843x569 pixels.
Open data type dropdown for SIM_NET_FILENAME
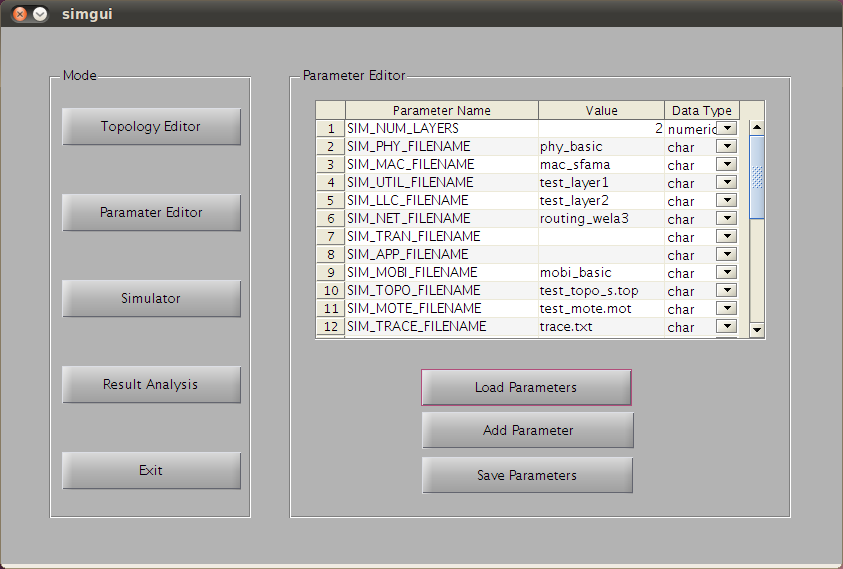click(727, 218)
